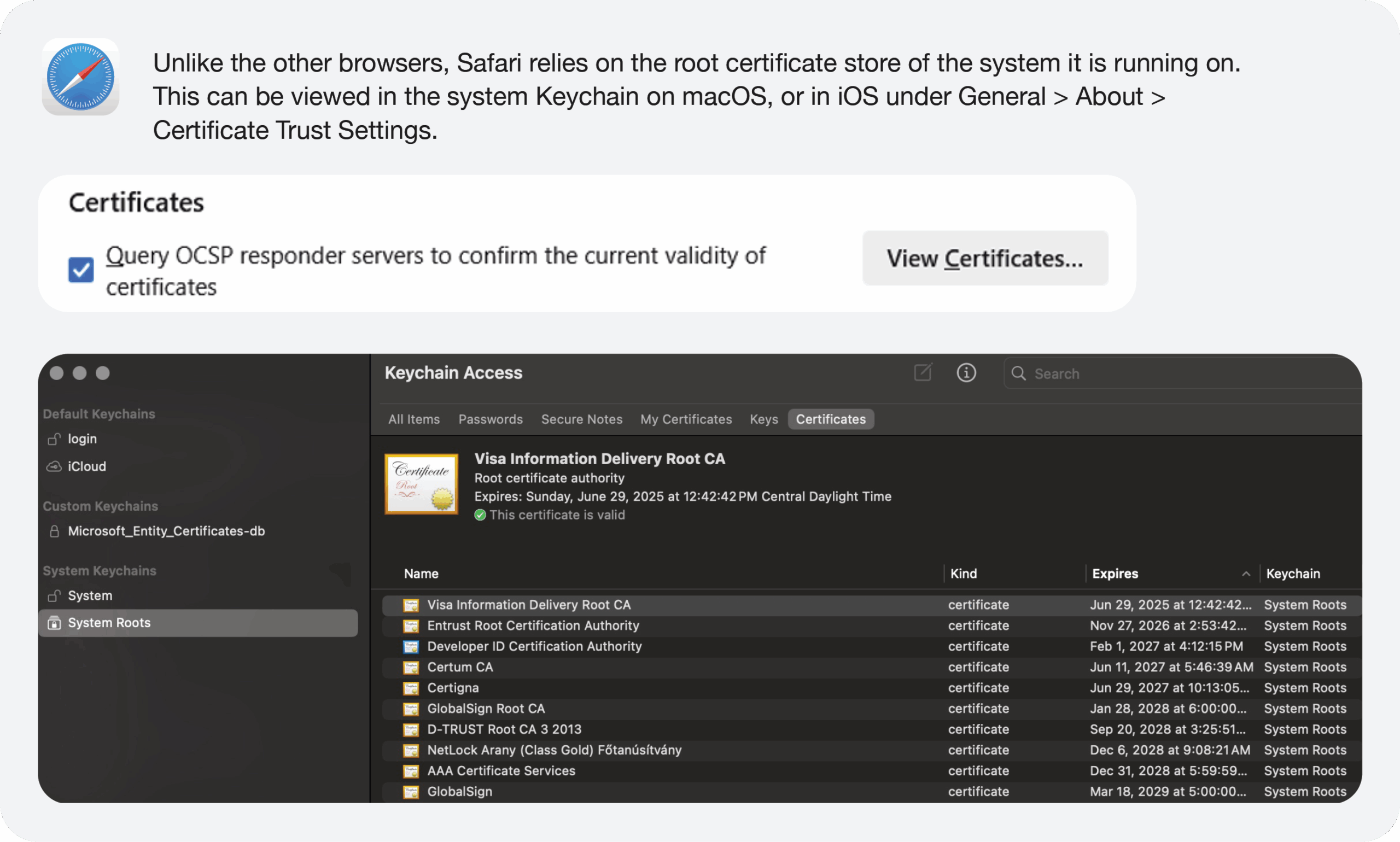Select the iCloud keychain
This screenshot has height=842, width=1400.
pos(197,466)
